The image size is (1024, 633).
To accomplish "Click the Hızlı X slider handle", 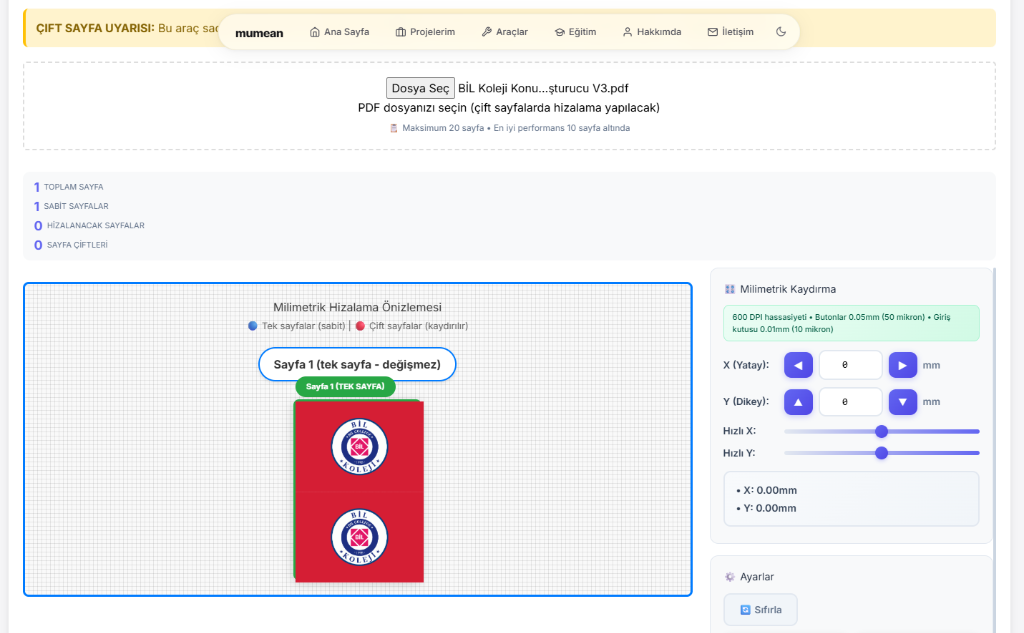I will coord(881,431).
